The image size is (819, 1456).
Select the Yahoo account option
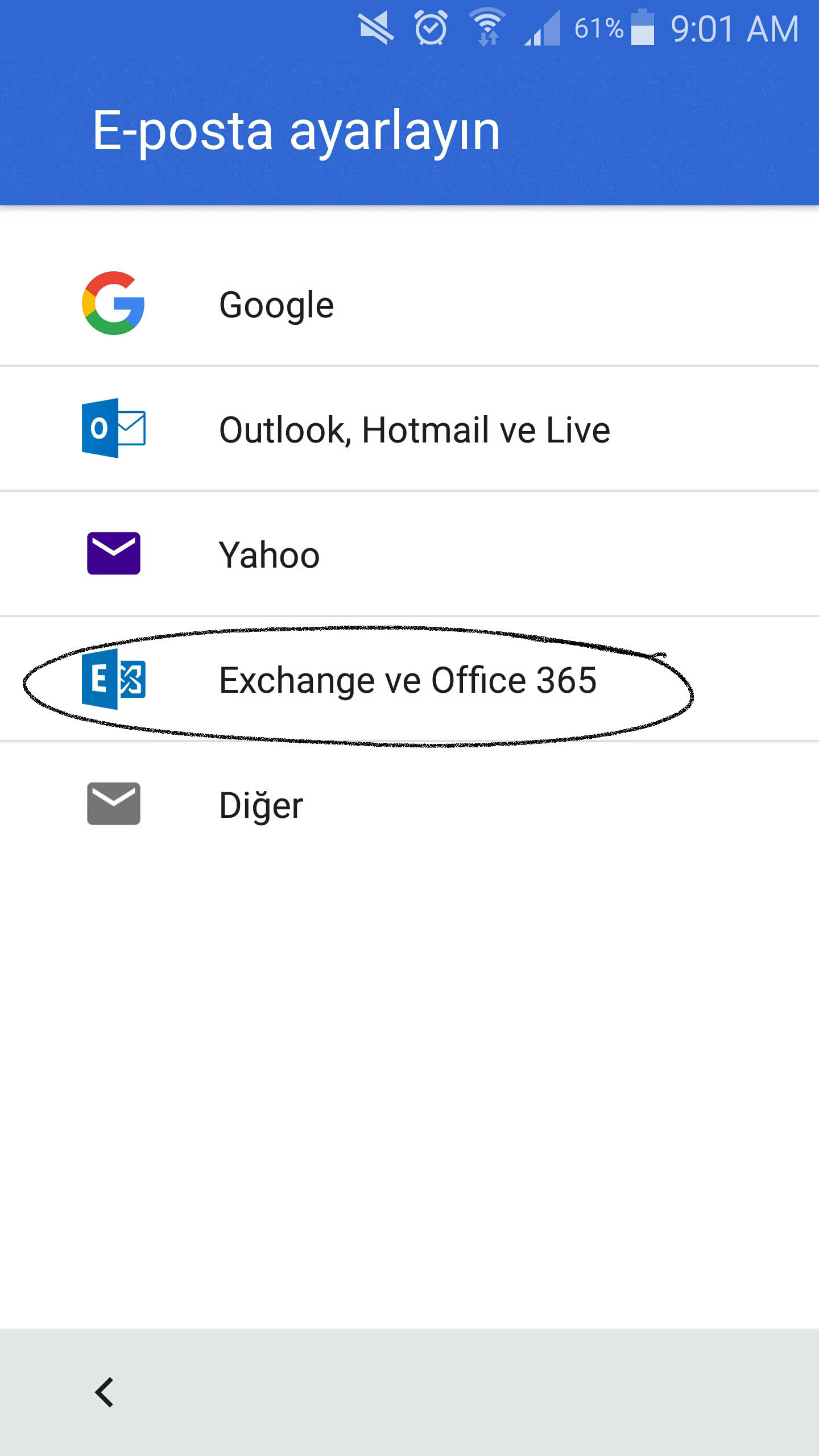pos(269,555)
